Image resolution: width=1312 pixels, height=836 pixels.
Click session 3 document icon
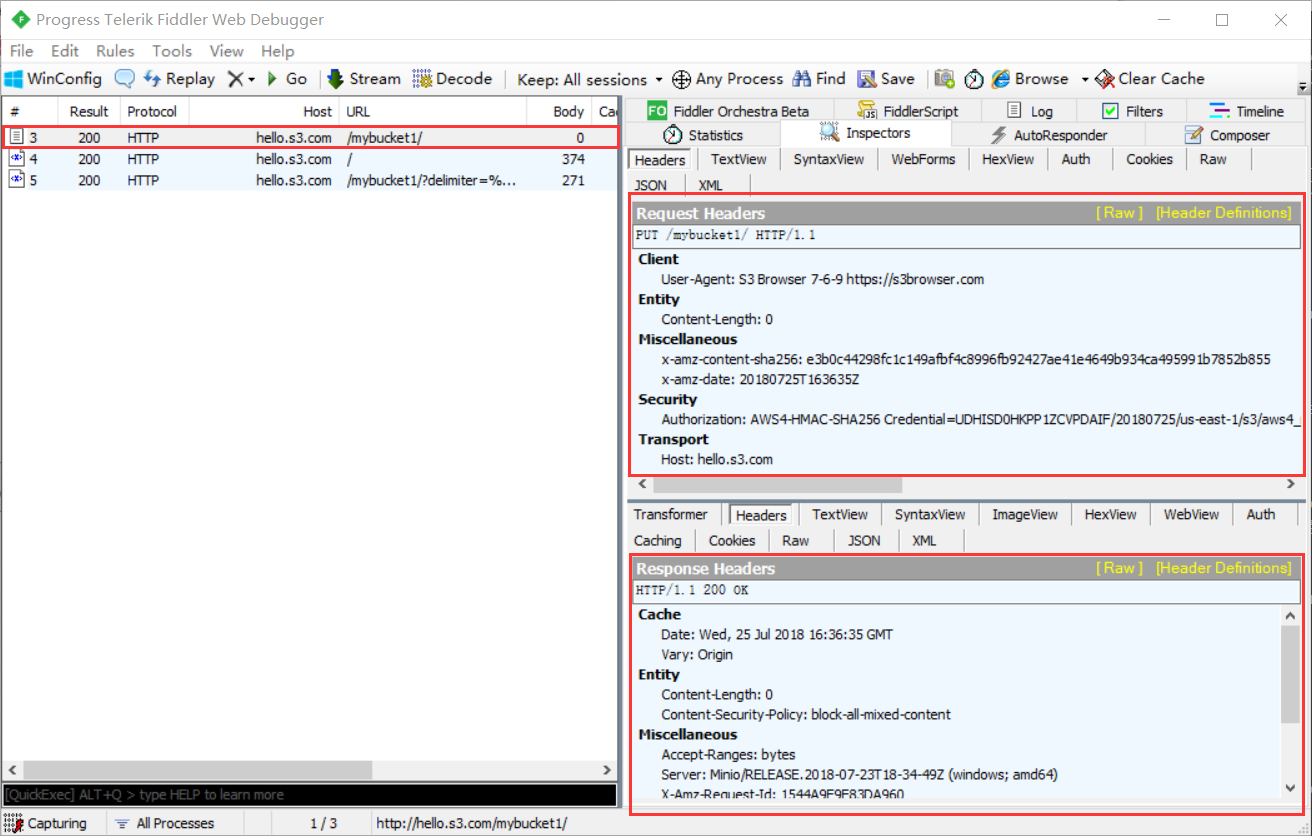16,137
